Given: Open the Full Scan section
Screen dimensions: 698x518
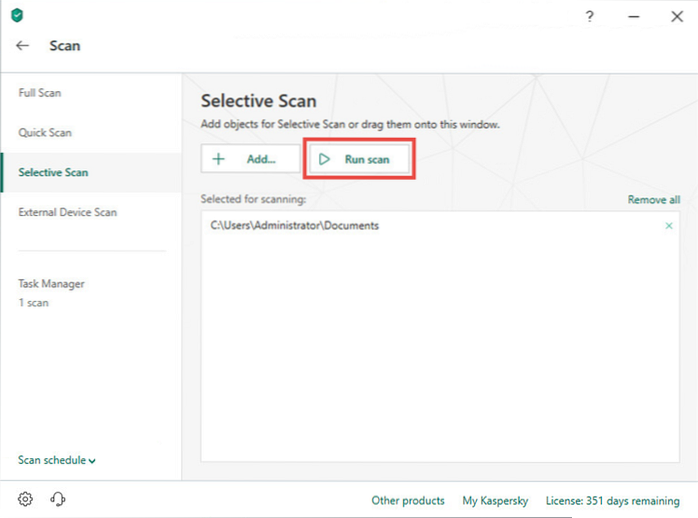Looking at the screenshot, I should [40, 93].
